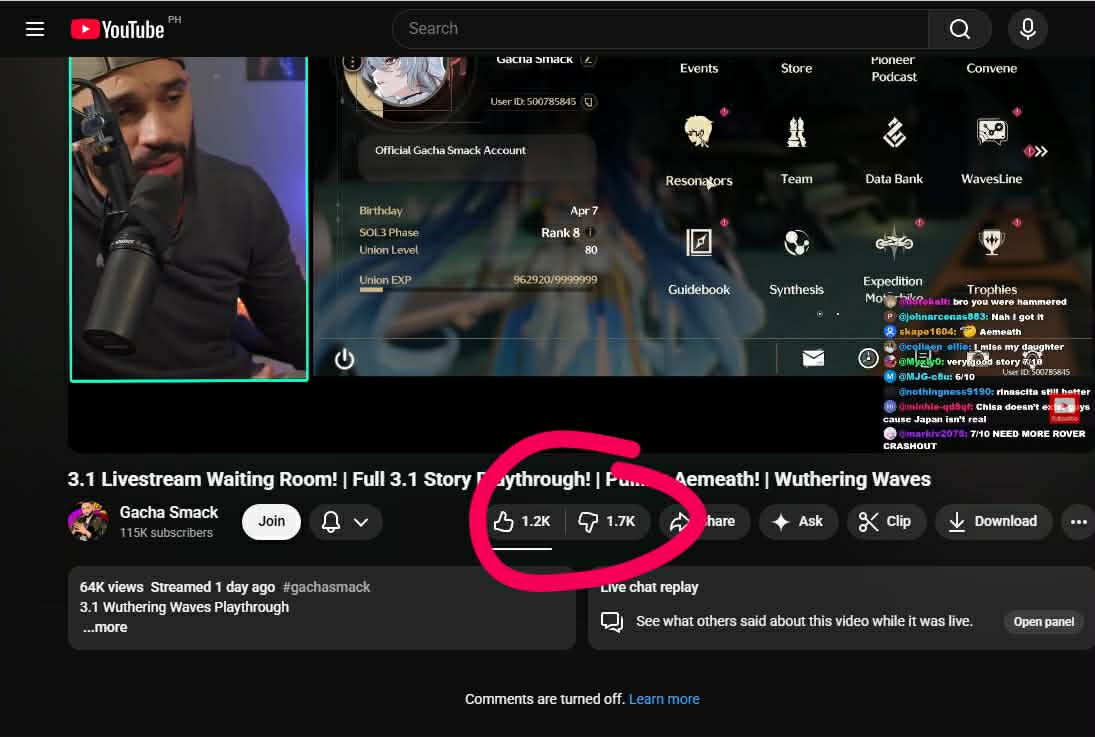Screen dimensions: 1095x737
Task: Click the in-game profile character avatar
Action: click(403, 82)
